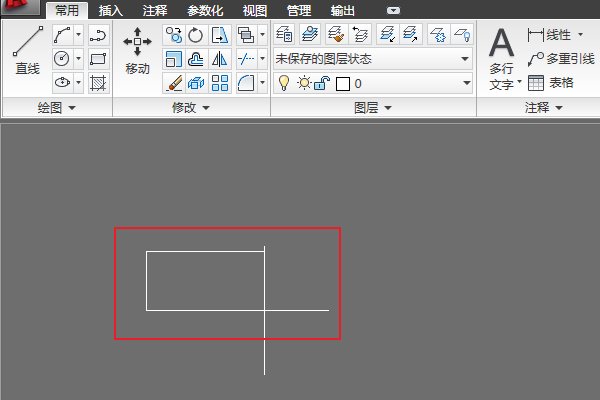The height and width of the screenshot is (400, 600).
Task: Open the 未保存的图层状态 layer state dropdown
Action: [x=372, y=59]
